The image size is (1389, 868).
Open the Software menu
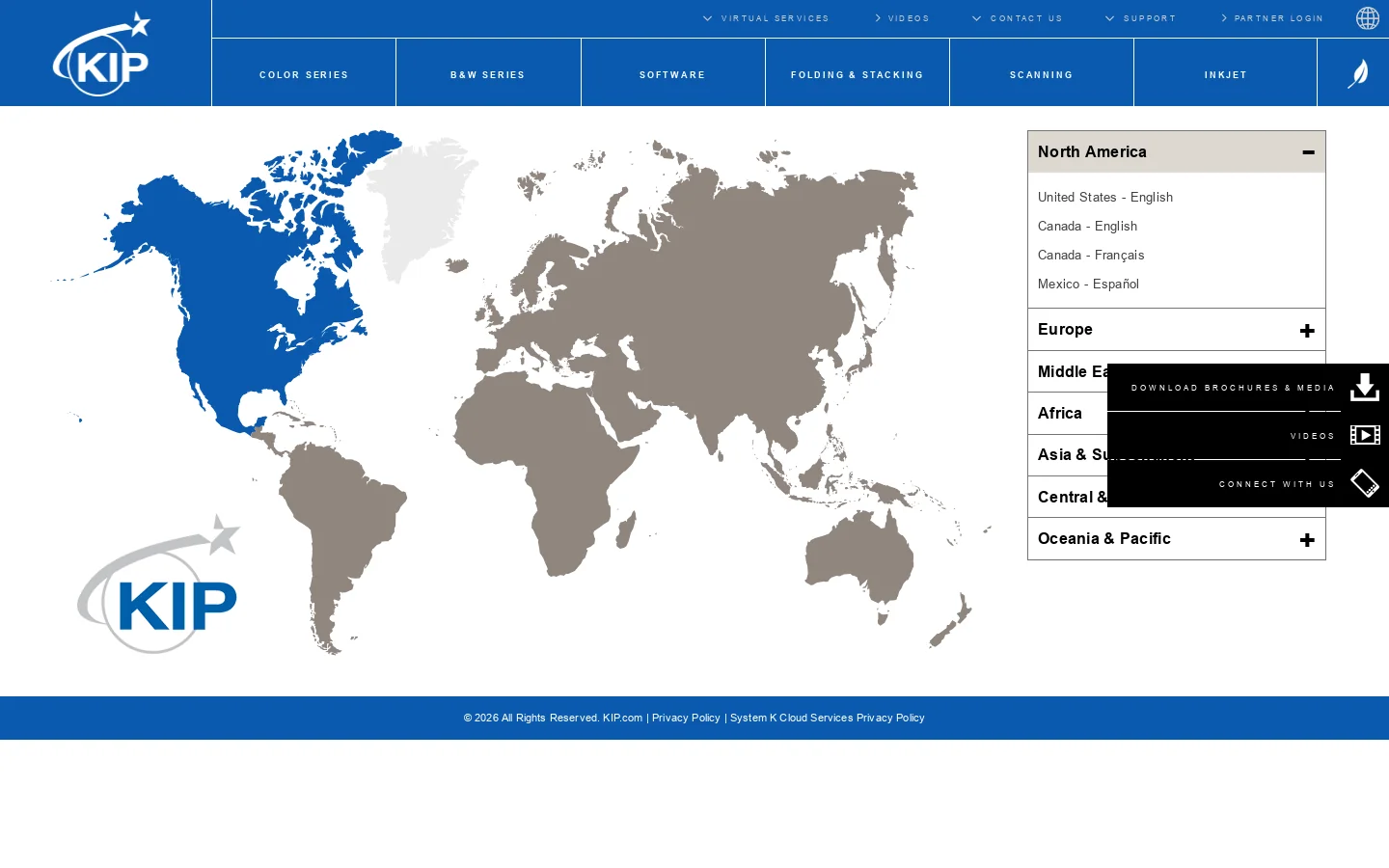(673, 73)
